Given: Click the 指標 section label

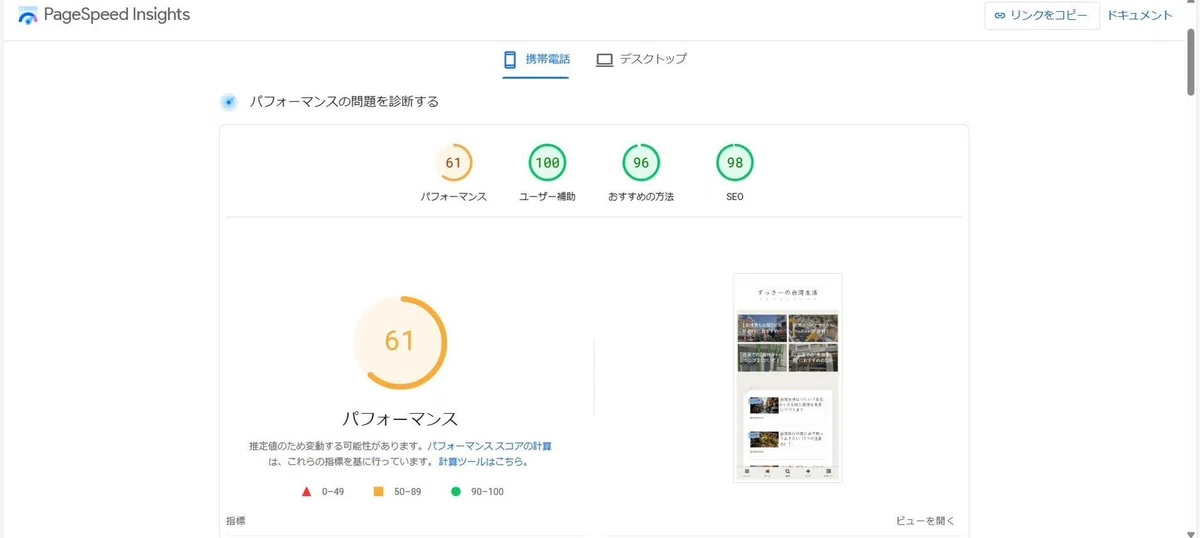Looking at the screenshot, I should (235, 521).
